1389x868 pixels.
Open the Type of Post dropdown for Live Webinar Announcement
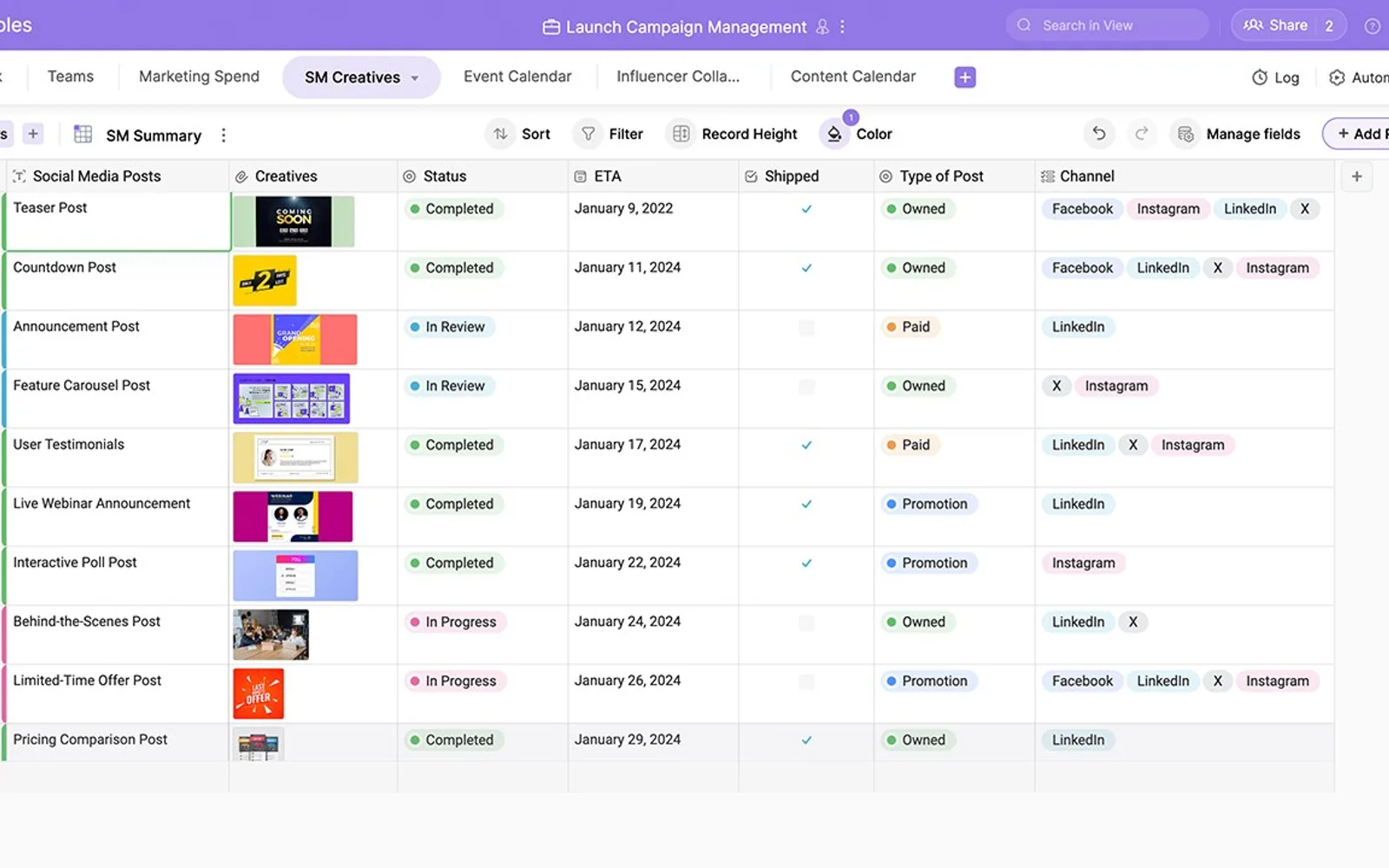coord(929,504)
